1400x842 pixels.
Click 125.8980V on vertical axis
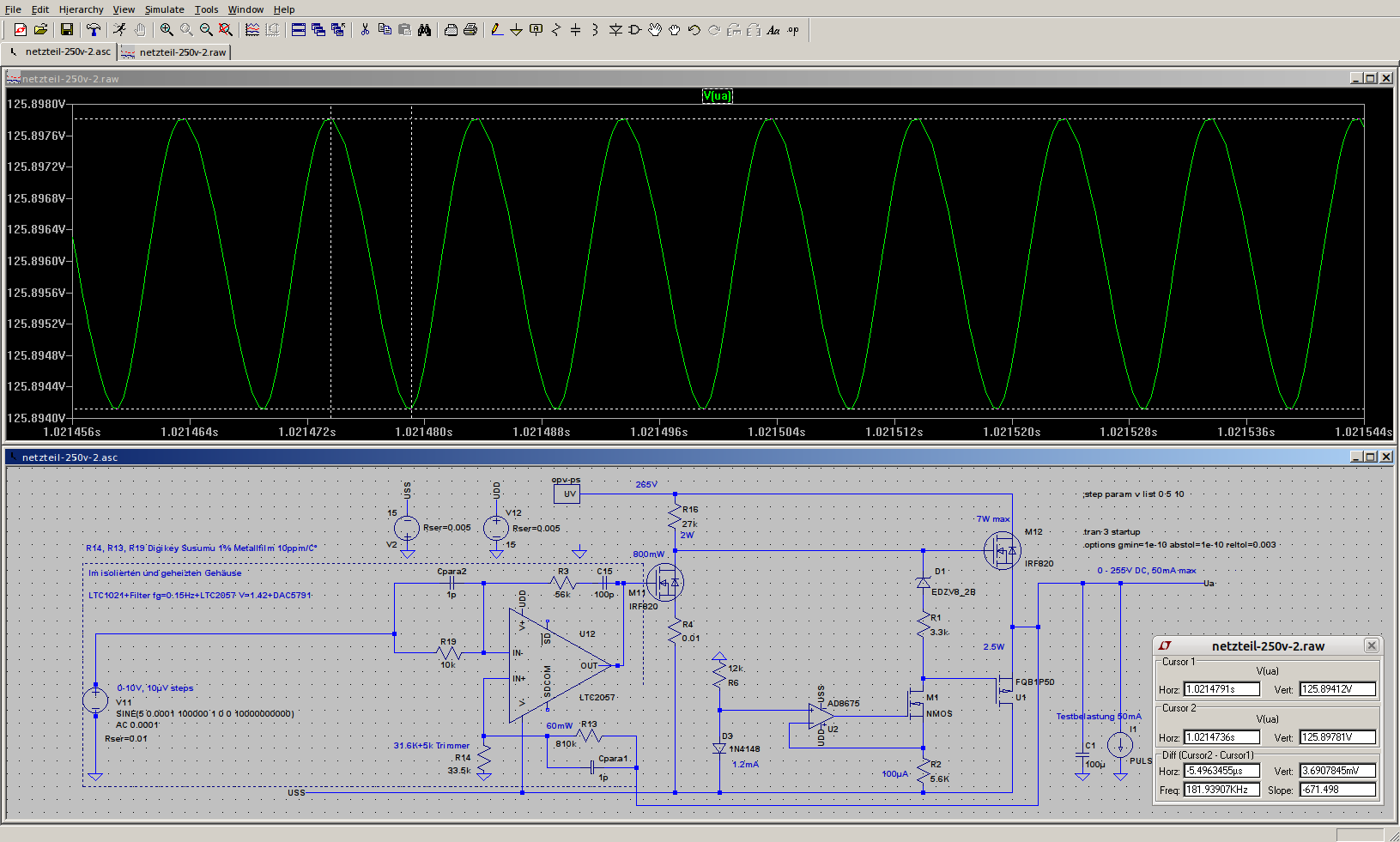pyautogui.click(x=36, y=104)
